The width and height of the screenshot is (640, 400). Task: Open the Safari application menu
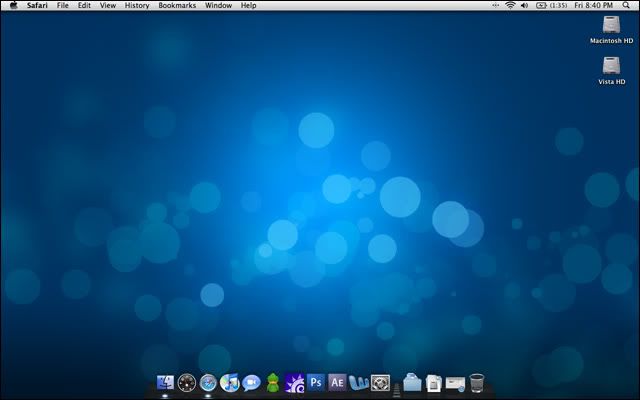coord(37,5)
